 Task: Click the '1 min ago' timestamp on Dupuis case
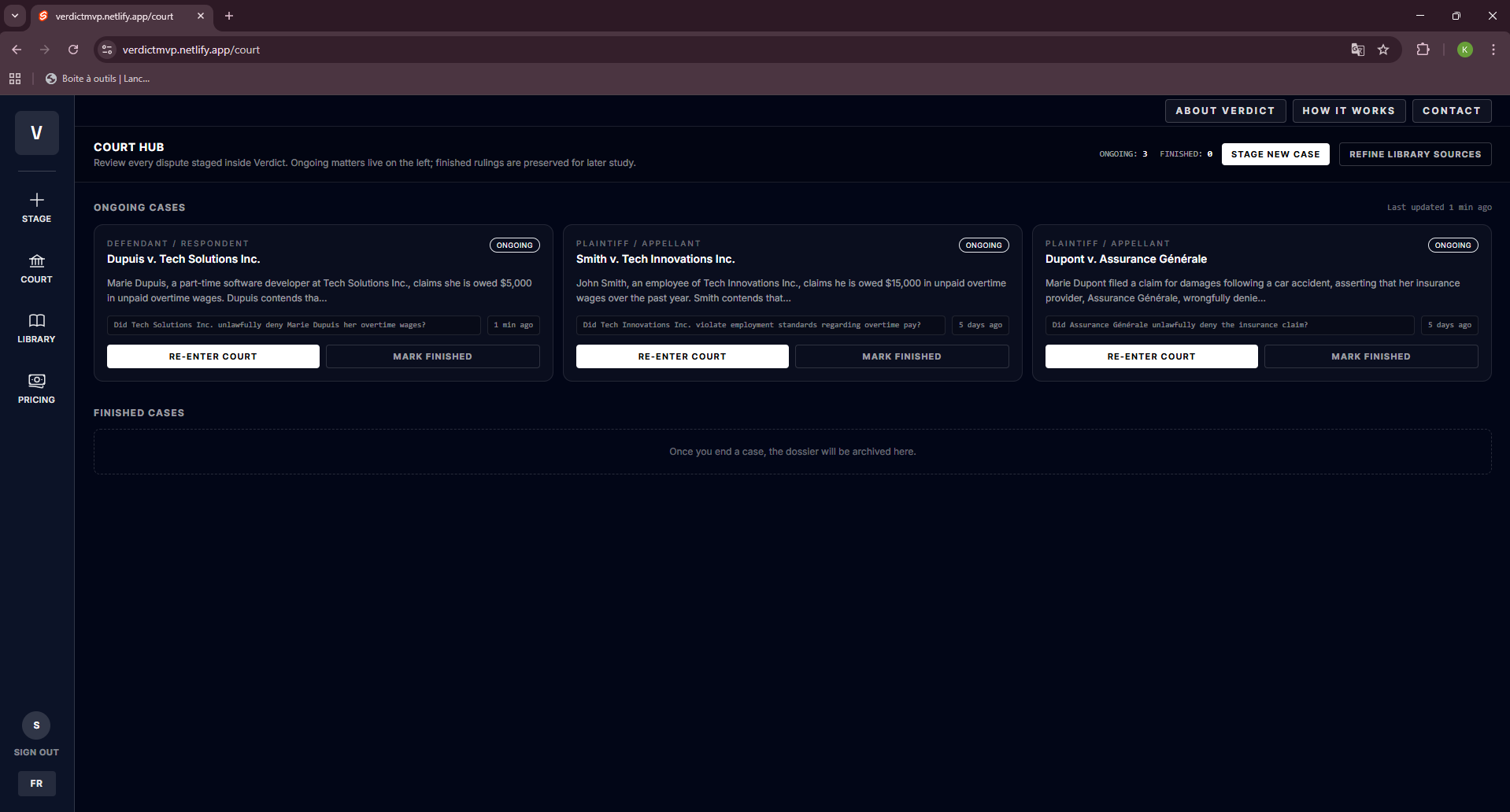[513, 325]
